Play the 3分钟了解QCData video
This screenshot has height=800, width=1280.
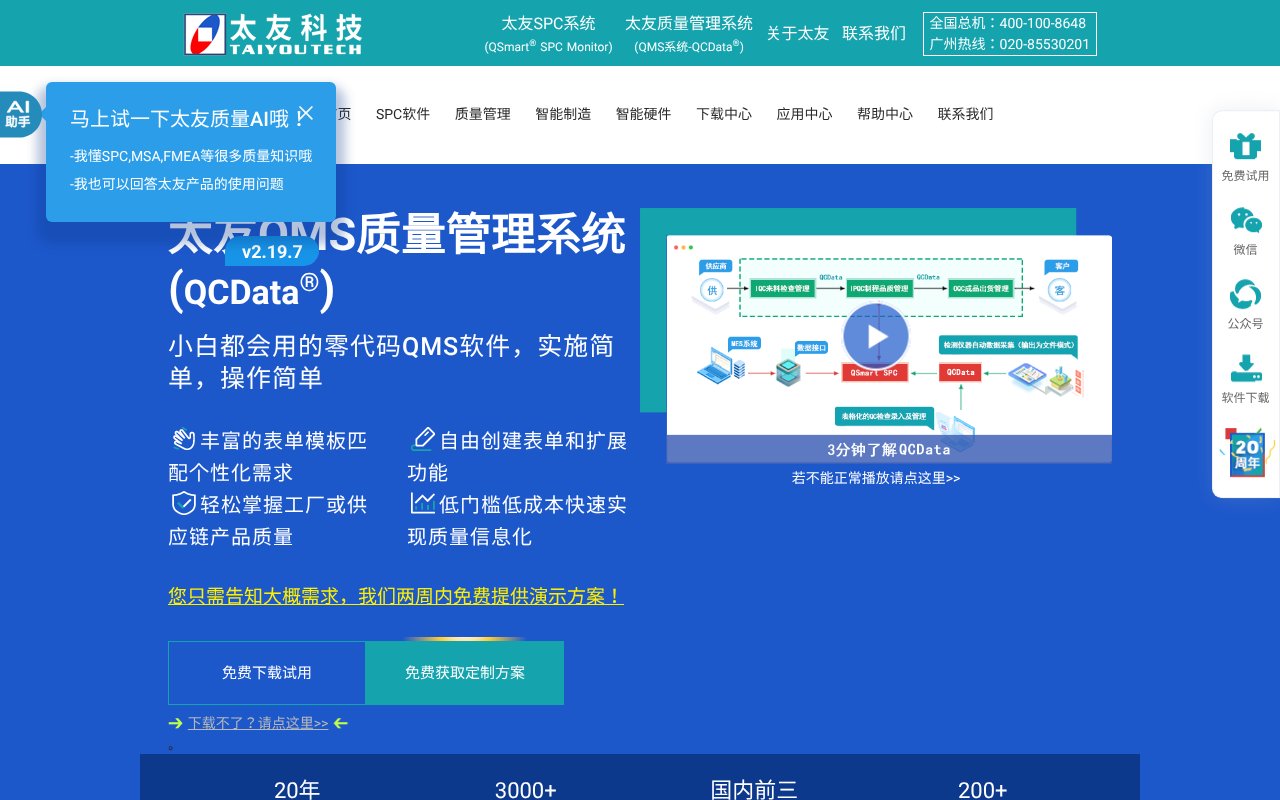875,336
